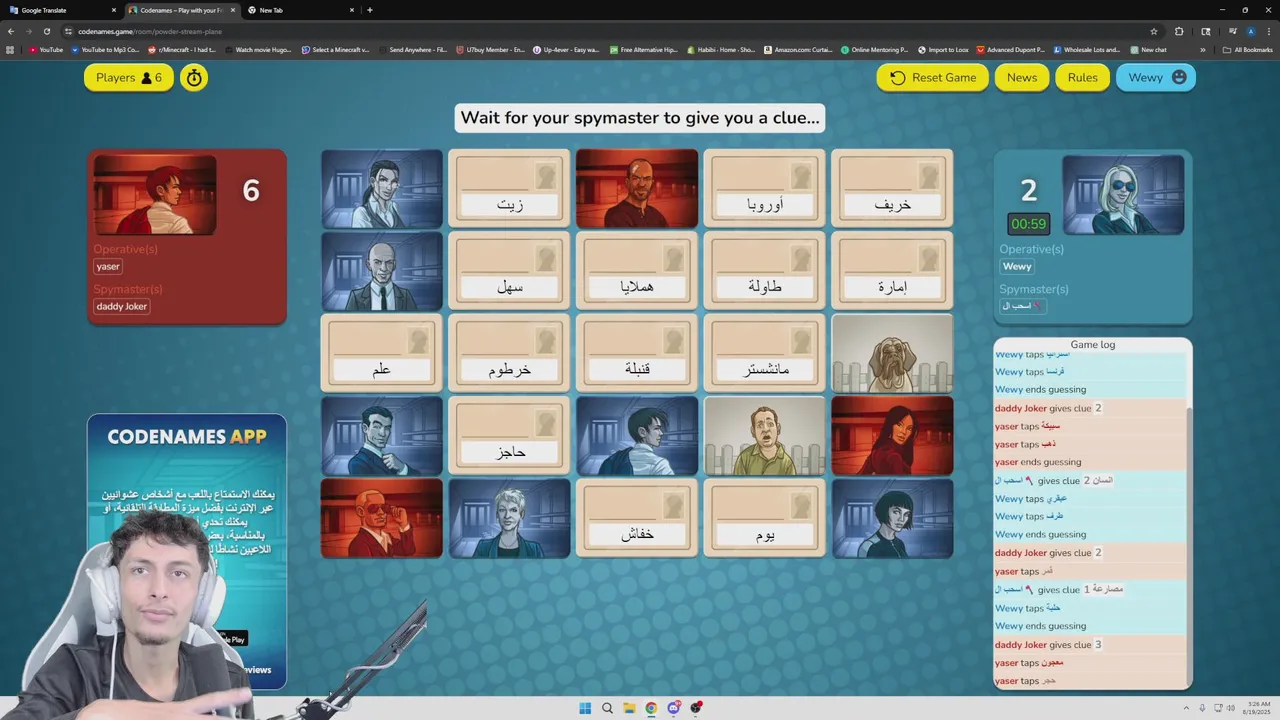Reload the Codenames page
The height and width of the screenshot is (720, 1280).
[x=46, y=31]
